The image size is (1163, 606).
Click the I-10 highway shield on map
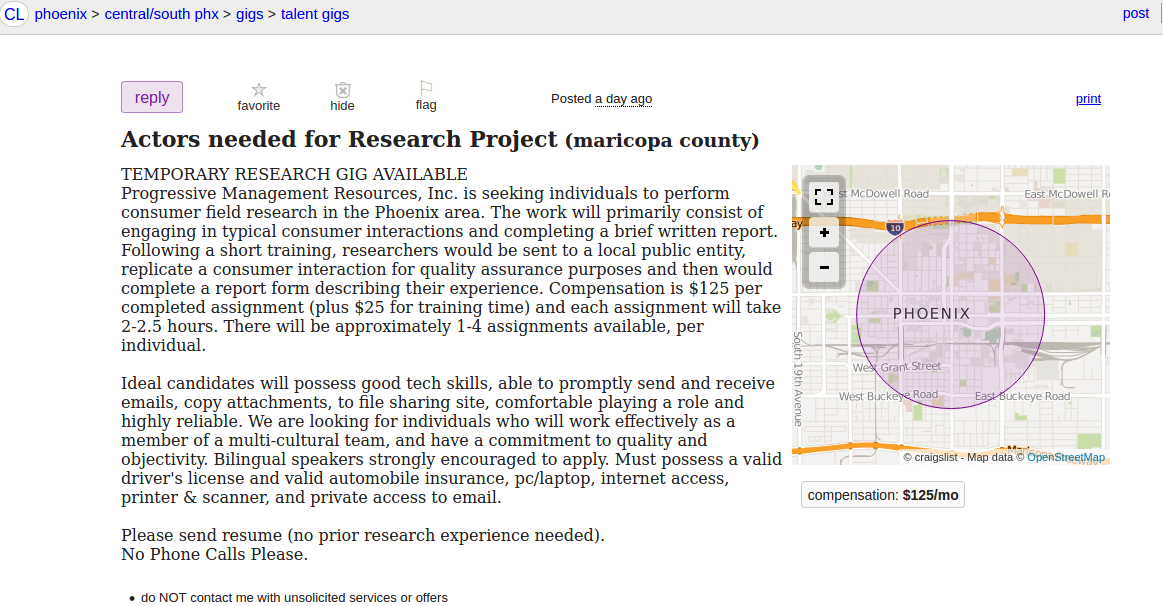coord(895,228)
